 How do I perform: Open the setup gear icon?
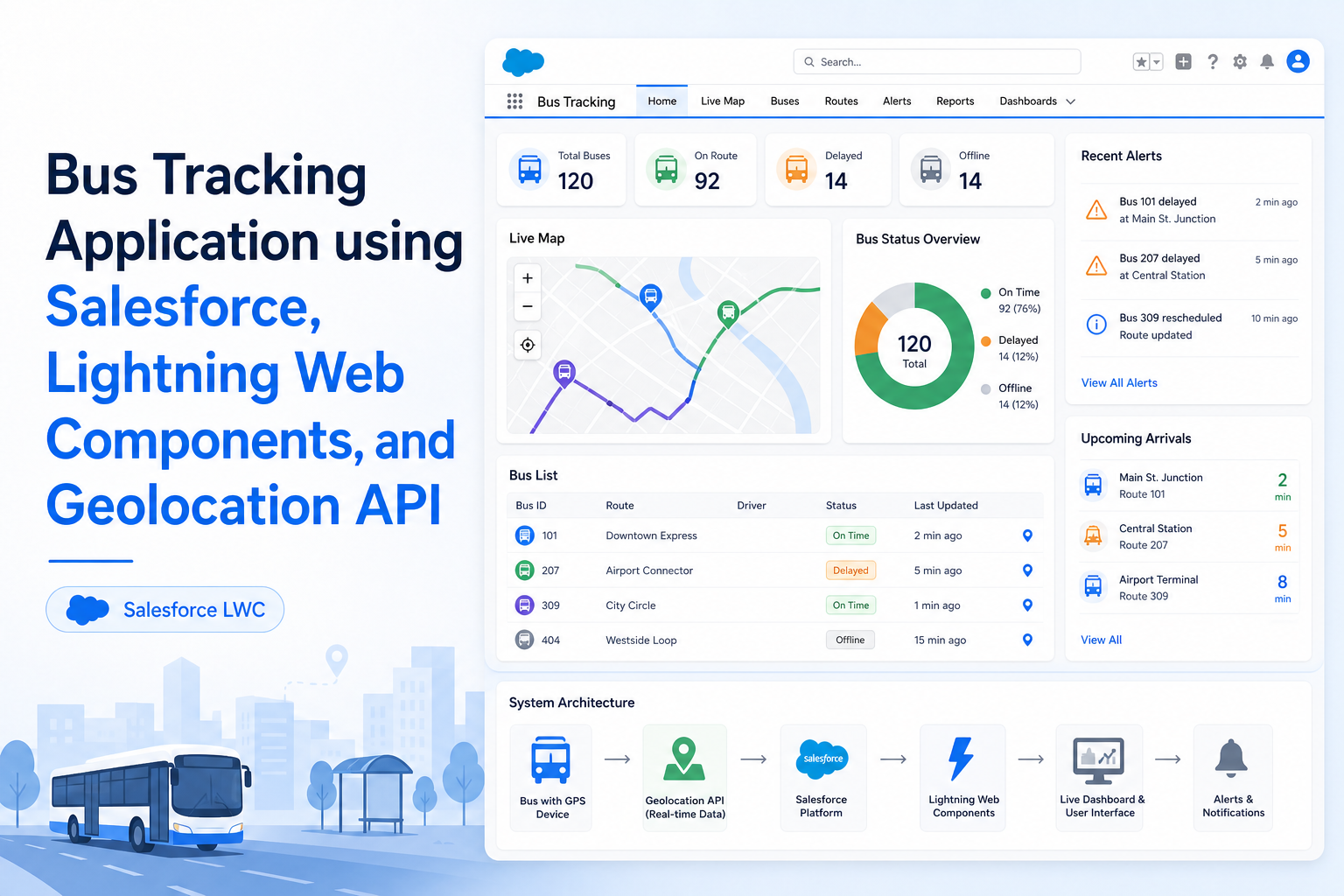point(1240,61)
